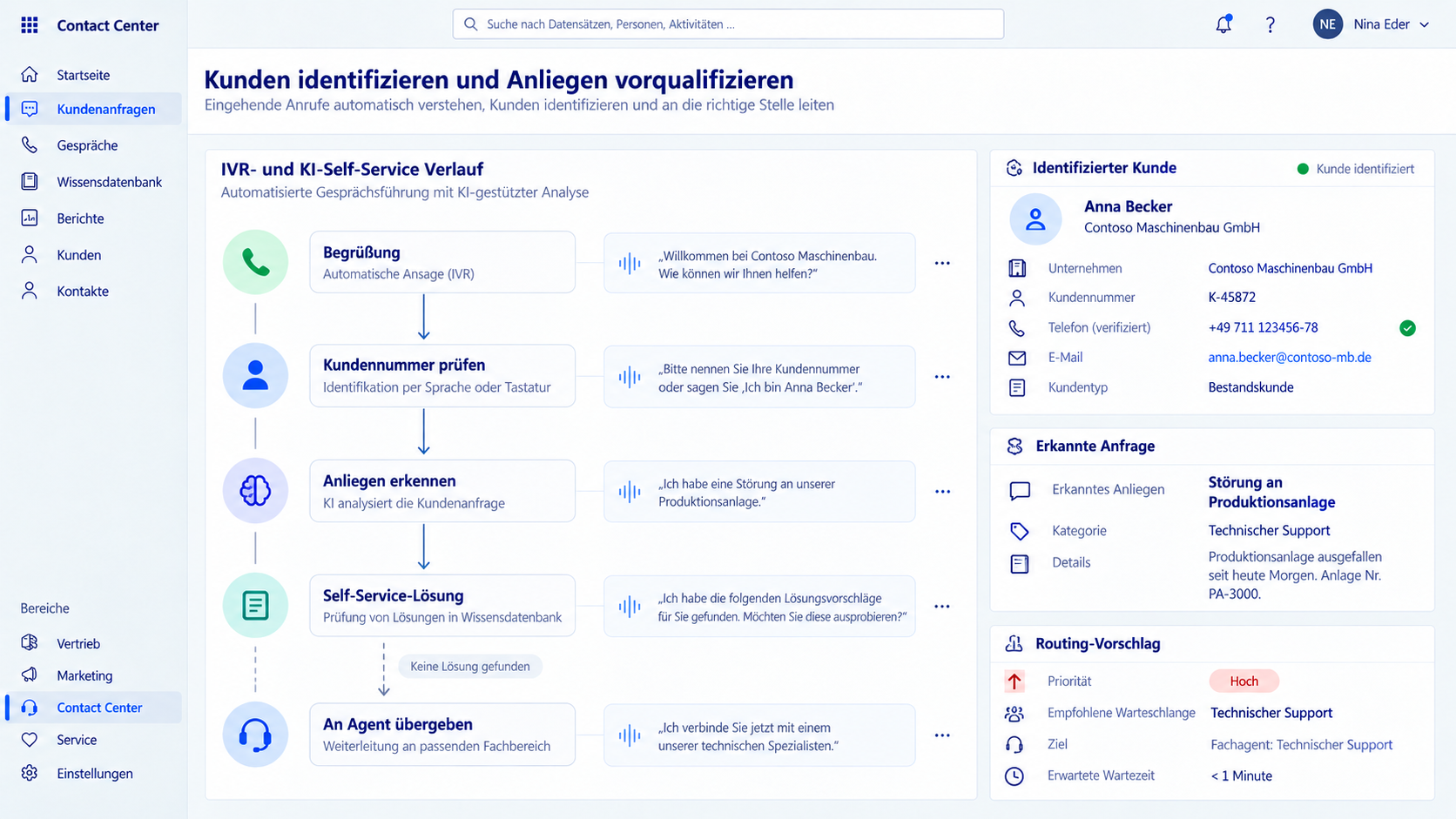
Task: Open more options for Lösungsvorschläge prompt
Action: pos(942,607)
